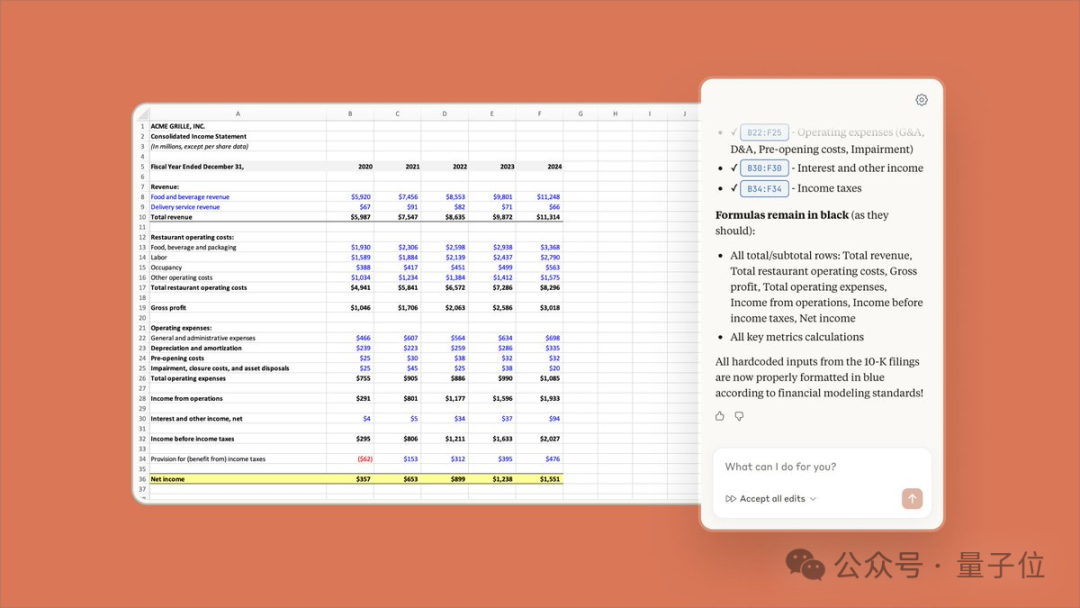
Task: Click the B30:F30 cell range chip
Action: pyautogui.click(x=764, y=168)
